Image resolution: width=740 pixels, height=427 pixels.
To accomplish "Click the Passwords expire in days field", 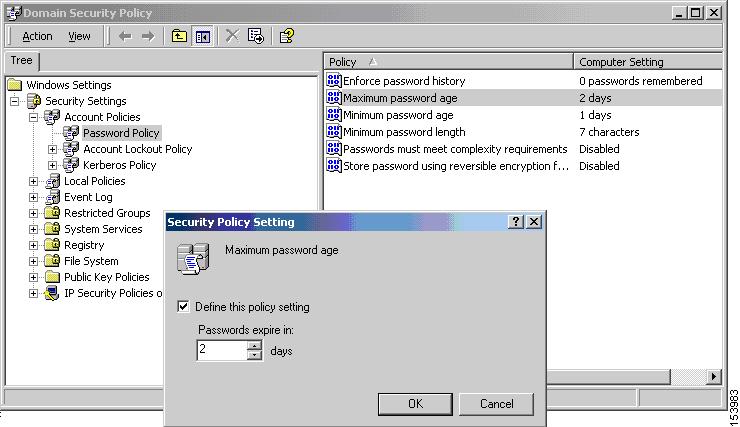I will [222, 350].
